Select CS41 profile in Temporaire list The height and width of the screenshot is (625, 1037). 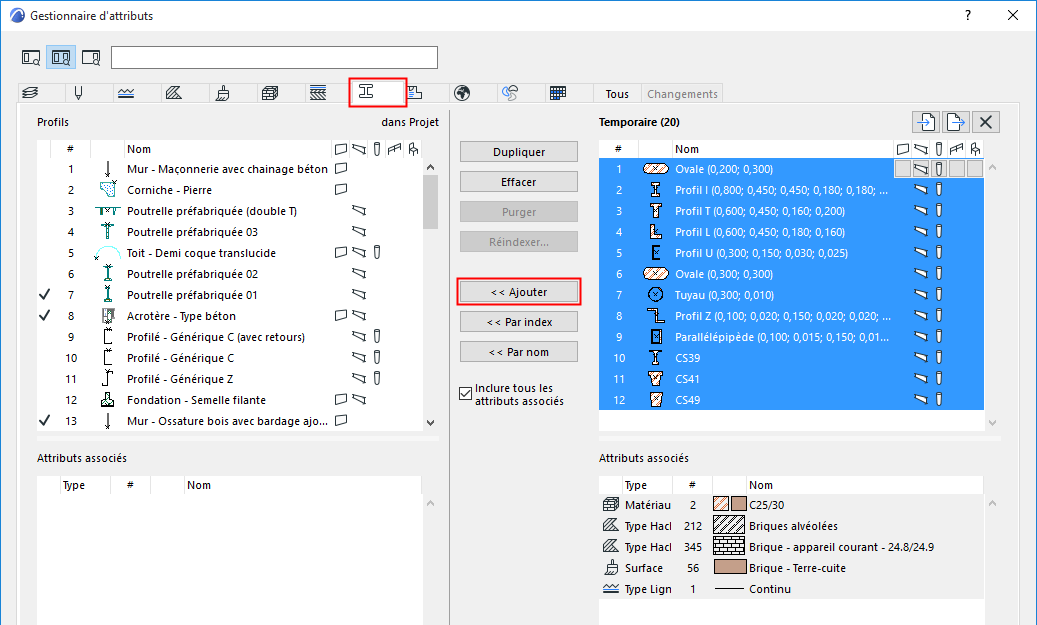click(791, 379)
